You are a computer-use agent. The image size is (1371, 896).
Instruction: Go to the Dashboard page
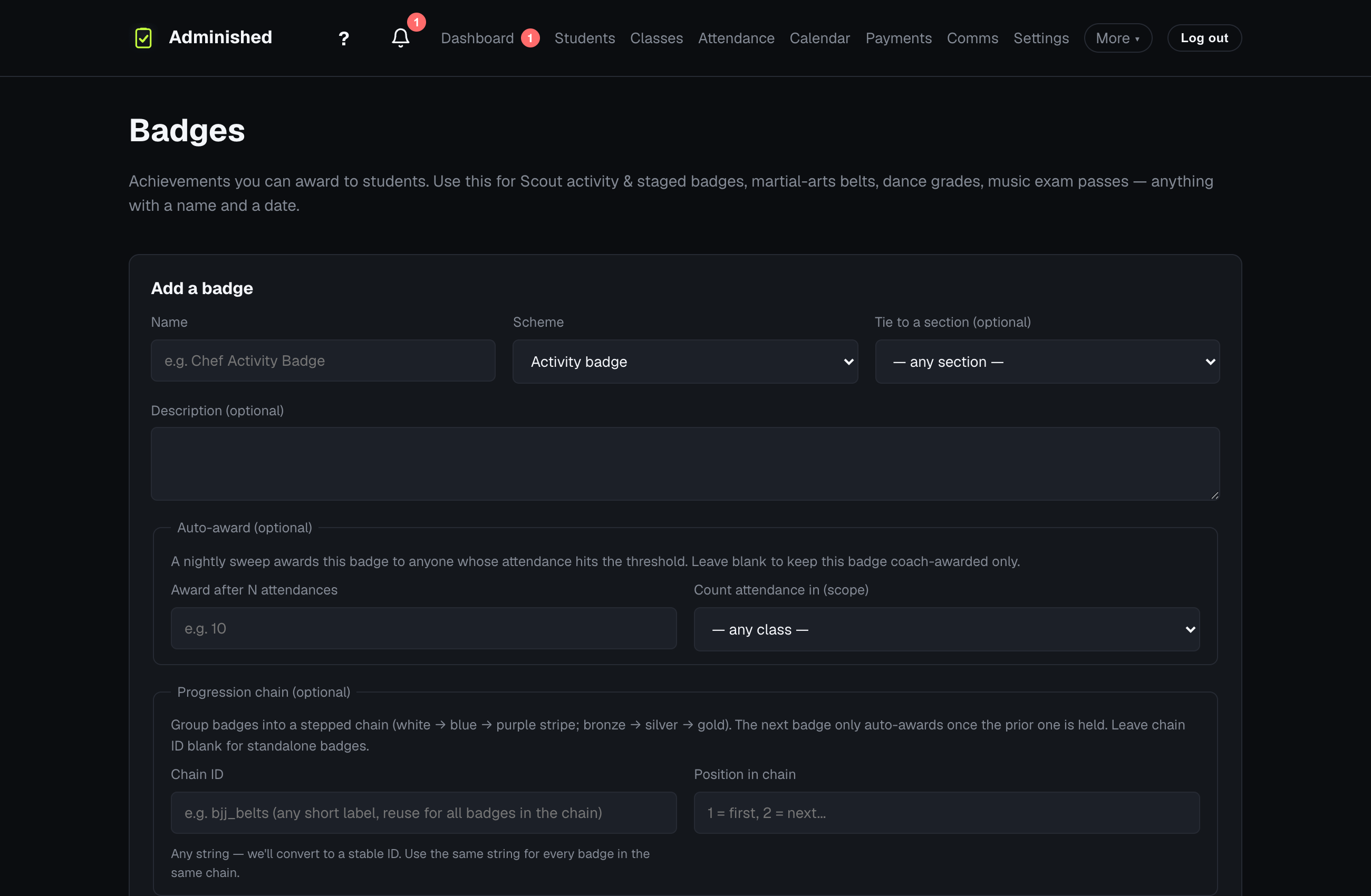pyautogui.click(x=477, y=38)
